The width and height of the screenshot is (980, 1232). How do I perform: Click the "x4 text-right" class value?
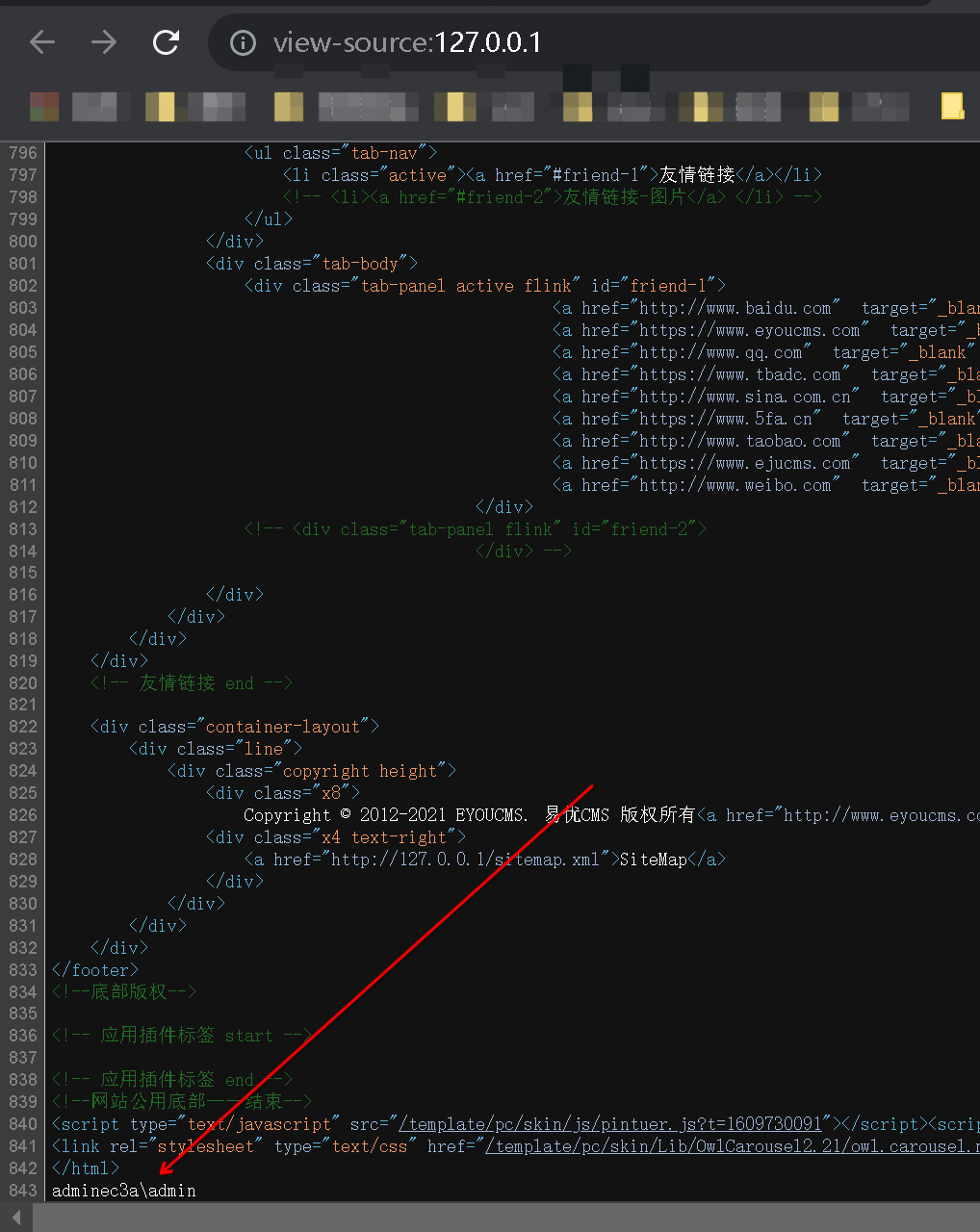[384, 837]
